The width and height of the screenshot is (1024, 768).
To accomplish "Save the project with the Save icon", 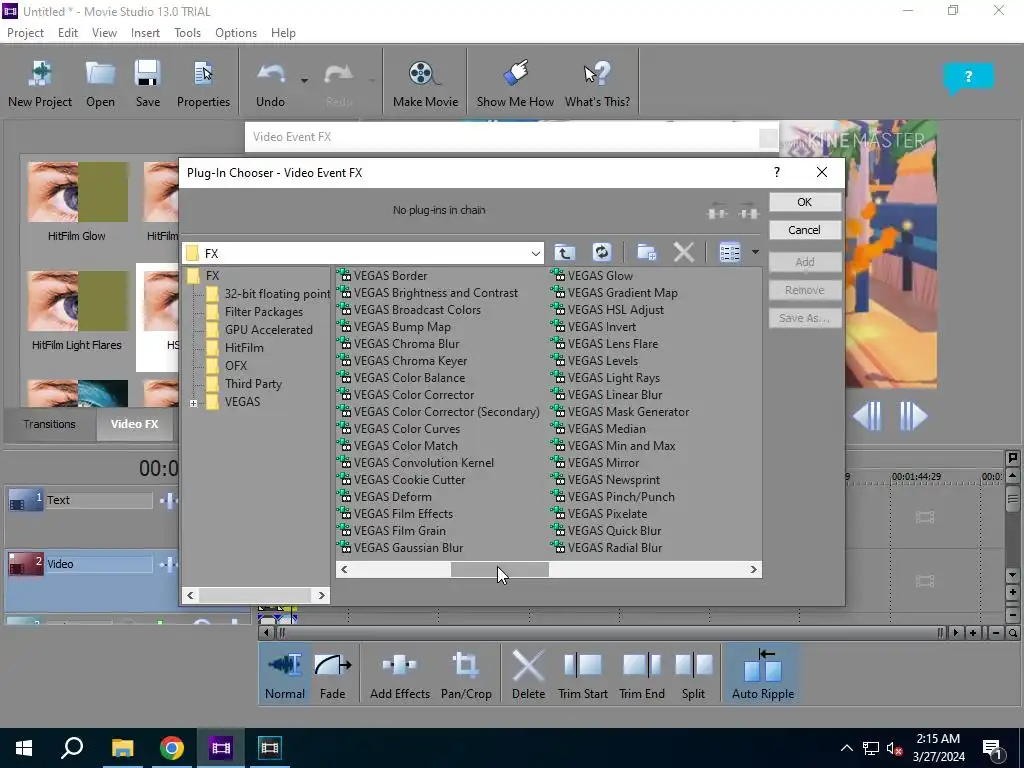I will pyautogui.click(x=148, y=84).
